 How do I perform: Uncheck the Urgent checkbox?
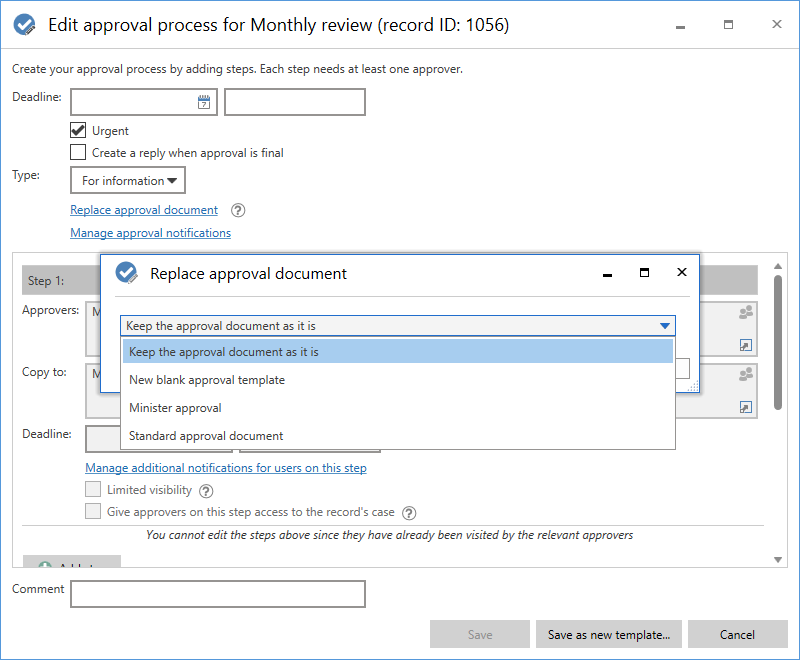[78, 130]
